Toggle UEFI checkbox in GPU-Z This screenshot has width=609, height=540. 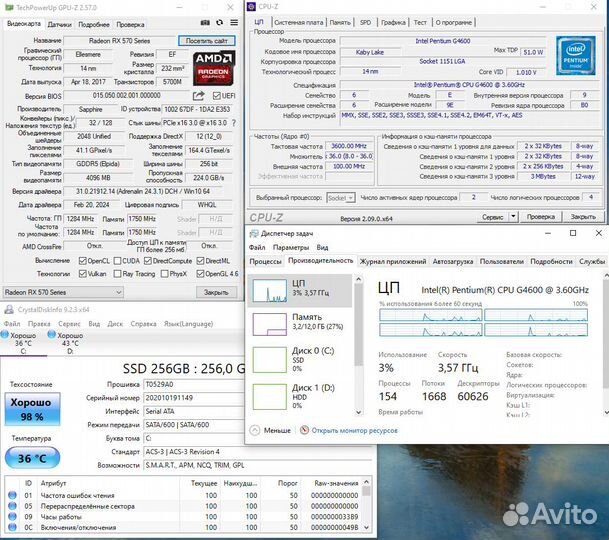click(x=216, y=96)
